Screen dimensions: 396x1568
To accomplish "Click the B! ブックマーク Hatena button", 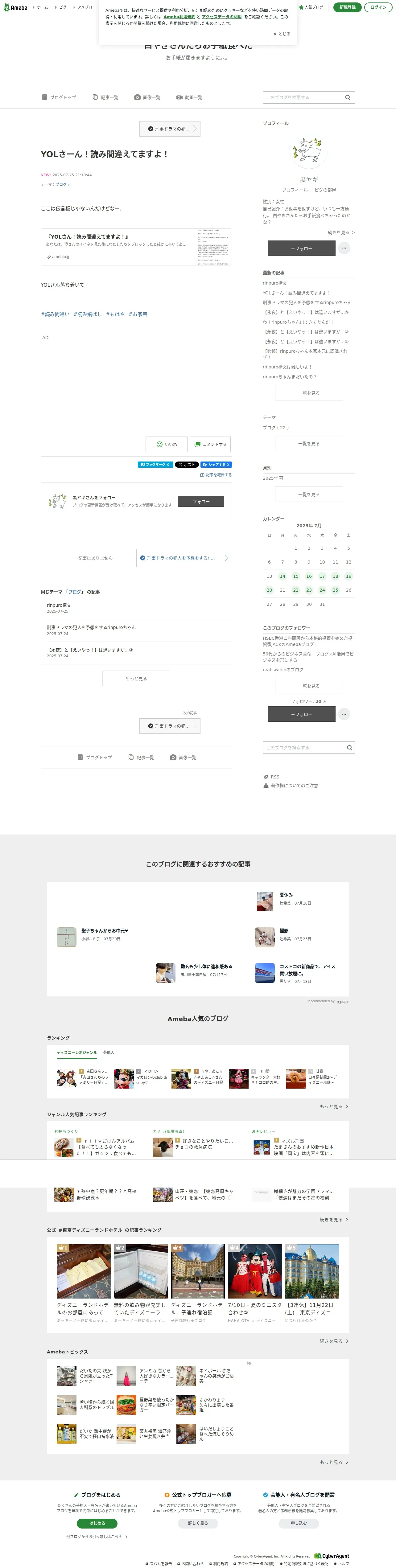I will 155,464.
